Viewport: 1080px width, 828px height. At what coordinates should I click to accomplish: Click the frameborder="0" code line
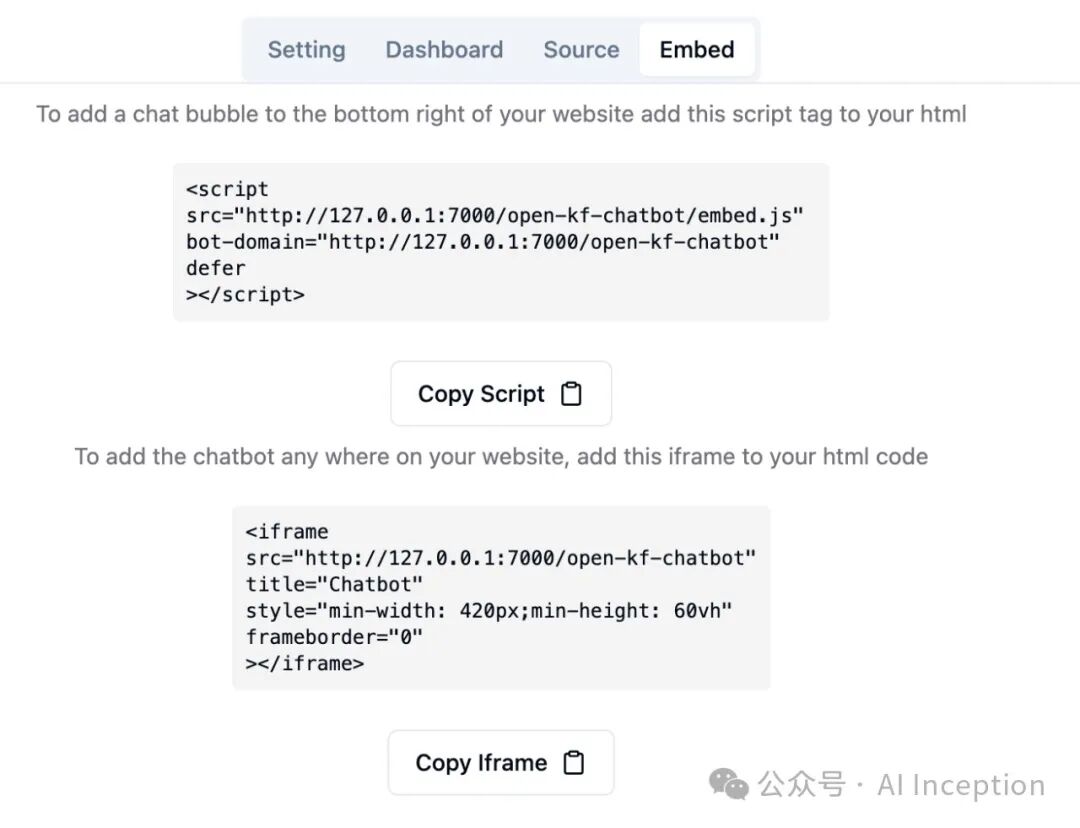335,637
